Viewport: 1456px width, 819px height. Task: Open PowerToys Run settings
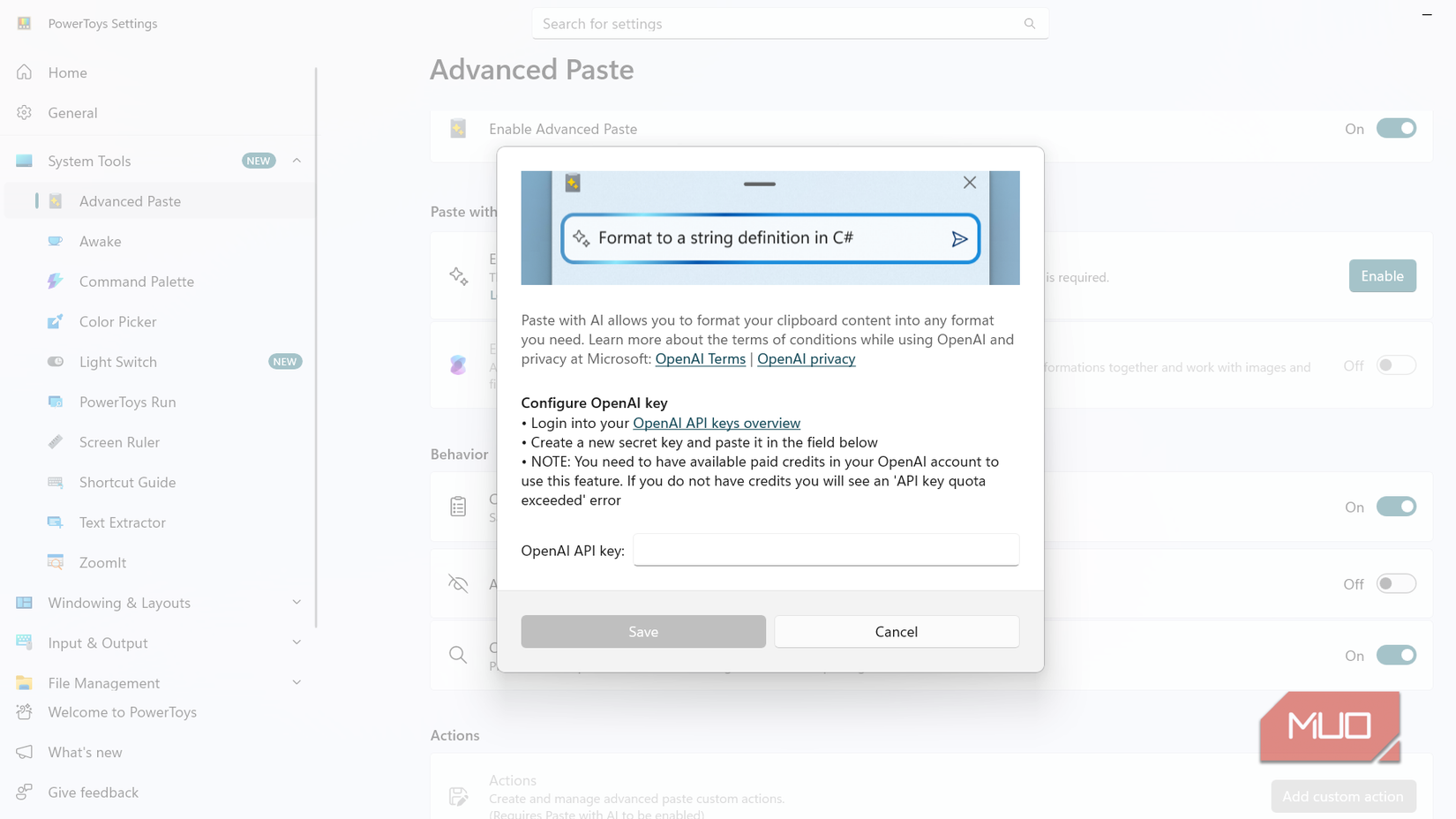click(x=126, y=402)
